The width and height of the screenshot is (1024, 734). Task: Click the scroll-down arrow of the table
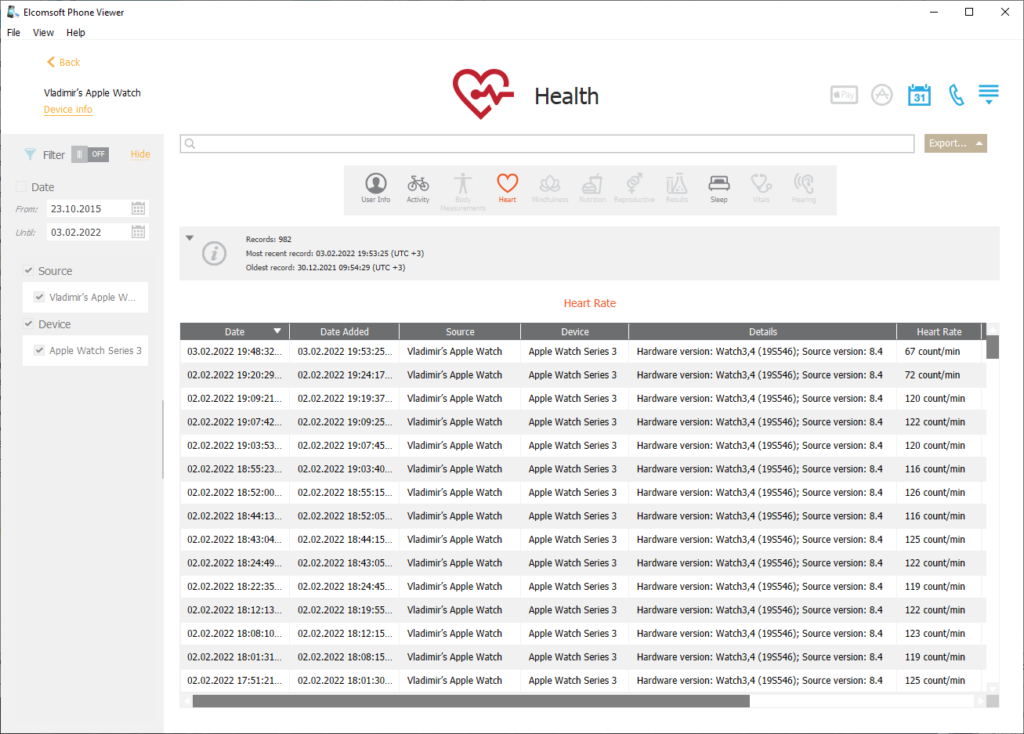pos(993,688)
